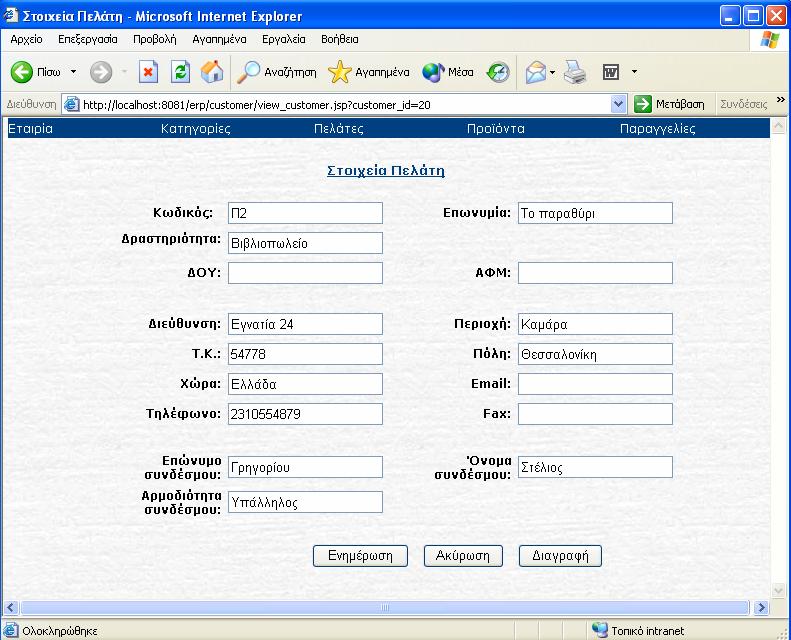Click the Περιοχή field with Καμάρα
The image size is (791, 640).
[x=595, y=324]
